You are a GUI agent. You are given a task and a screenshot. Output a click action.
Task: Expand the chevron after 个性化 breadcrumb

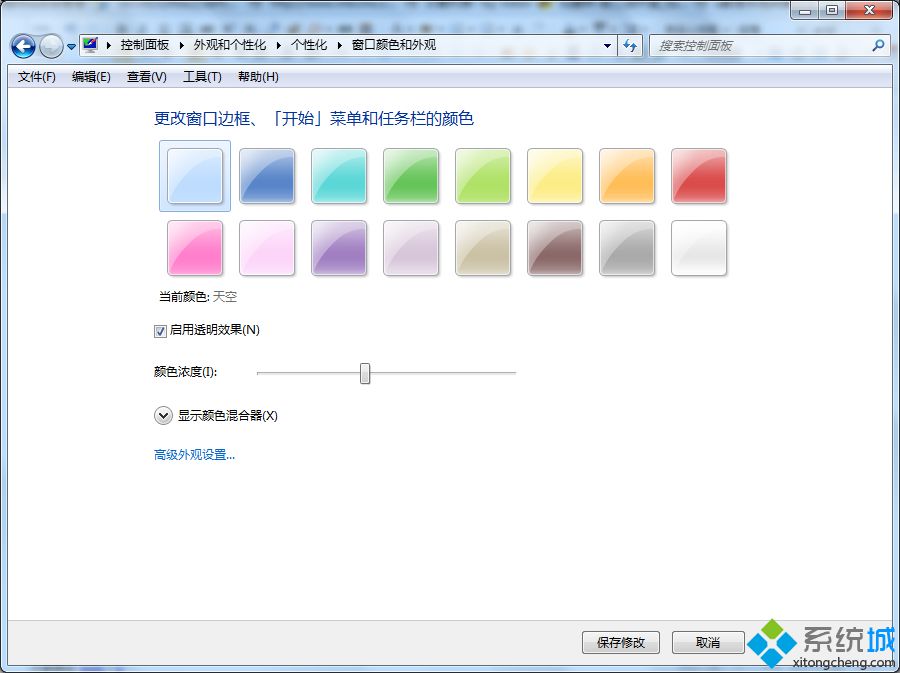pos(339,45)
